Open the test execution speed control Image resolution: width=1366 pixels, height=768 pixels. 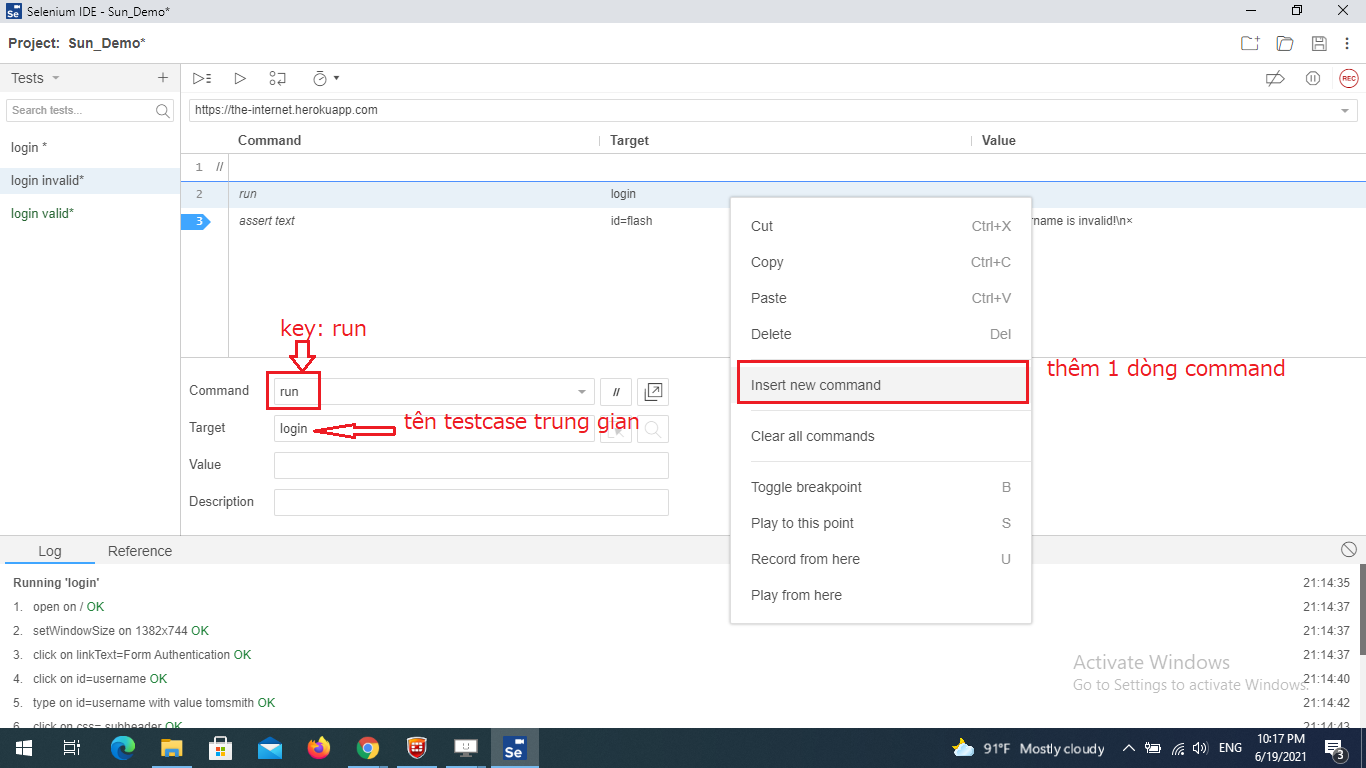pos(325,78)
